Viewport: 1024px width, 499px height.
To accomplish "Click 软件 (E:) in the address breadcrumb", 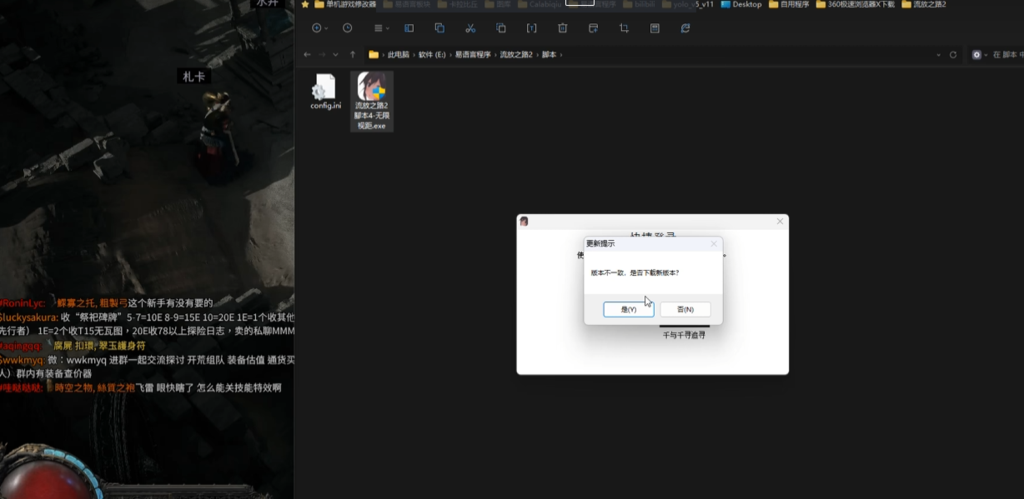I will [x=432, y=55].
